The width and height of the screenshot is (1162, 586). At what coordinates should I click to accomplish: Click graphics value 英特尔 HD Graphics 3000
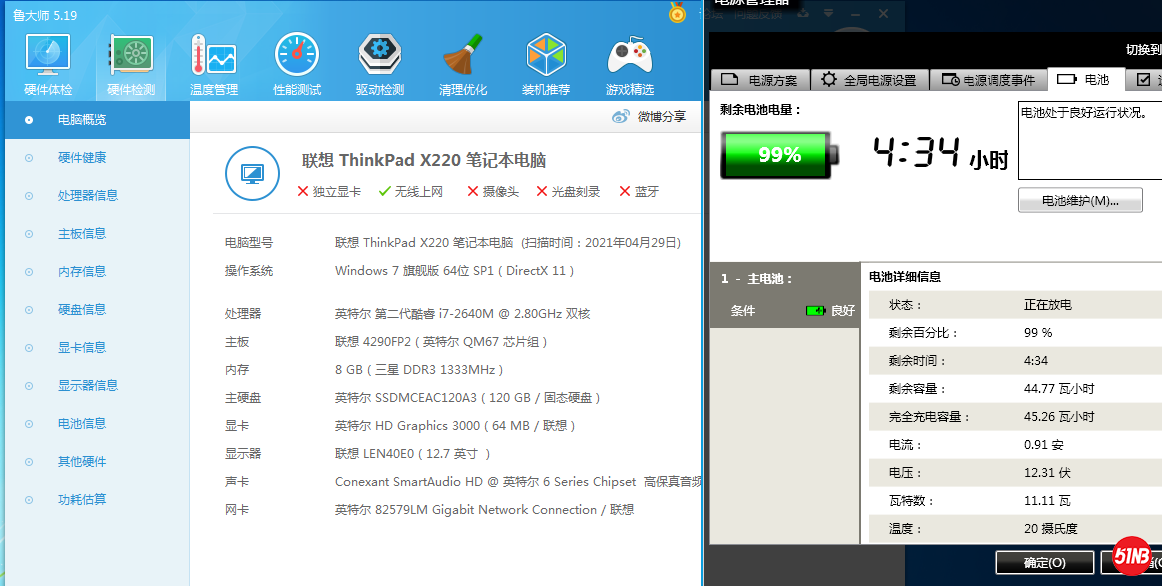coord(455,425)
